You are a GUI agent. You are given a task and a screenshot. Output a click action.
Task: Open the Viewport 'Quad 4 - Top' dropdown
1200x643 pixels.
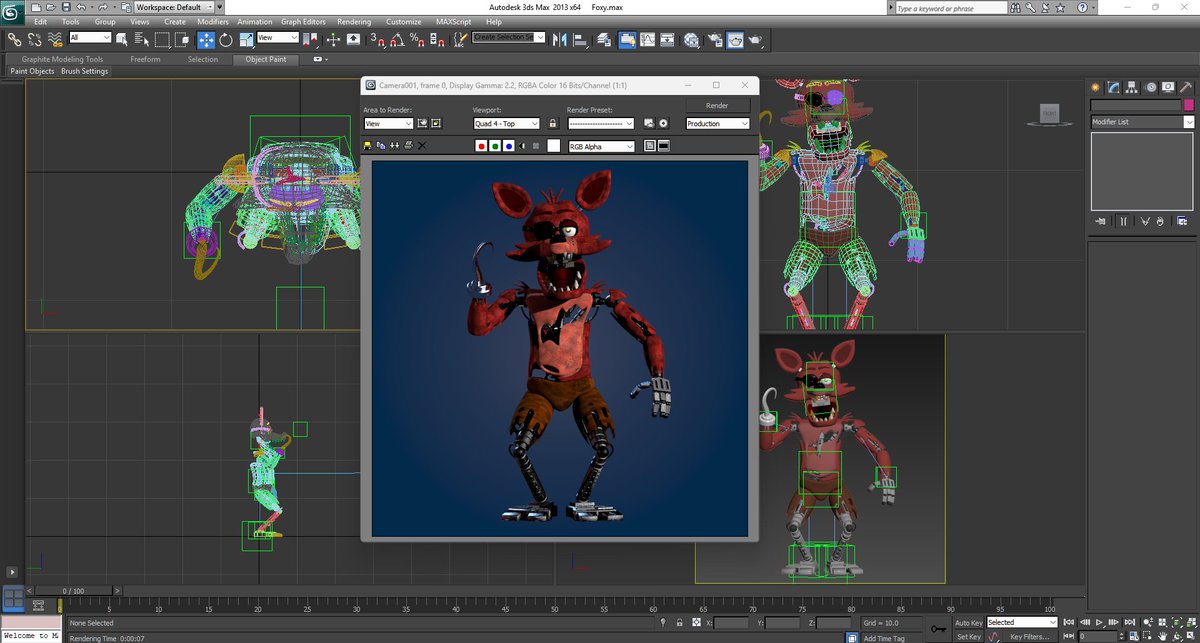click(x=506, y=124)
